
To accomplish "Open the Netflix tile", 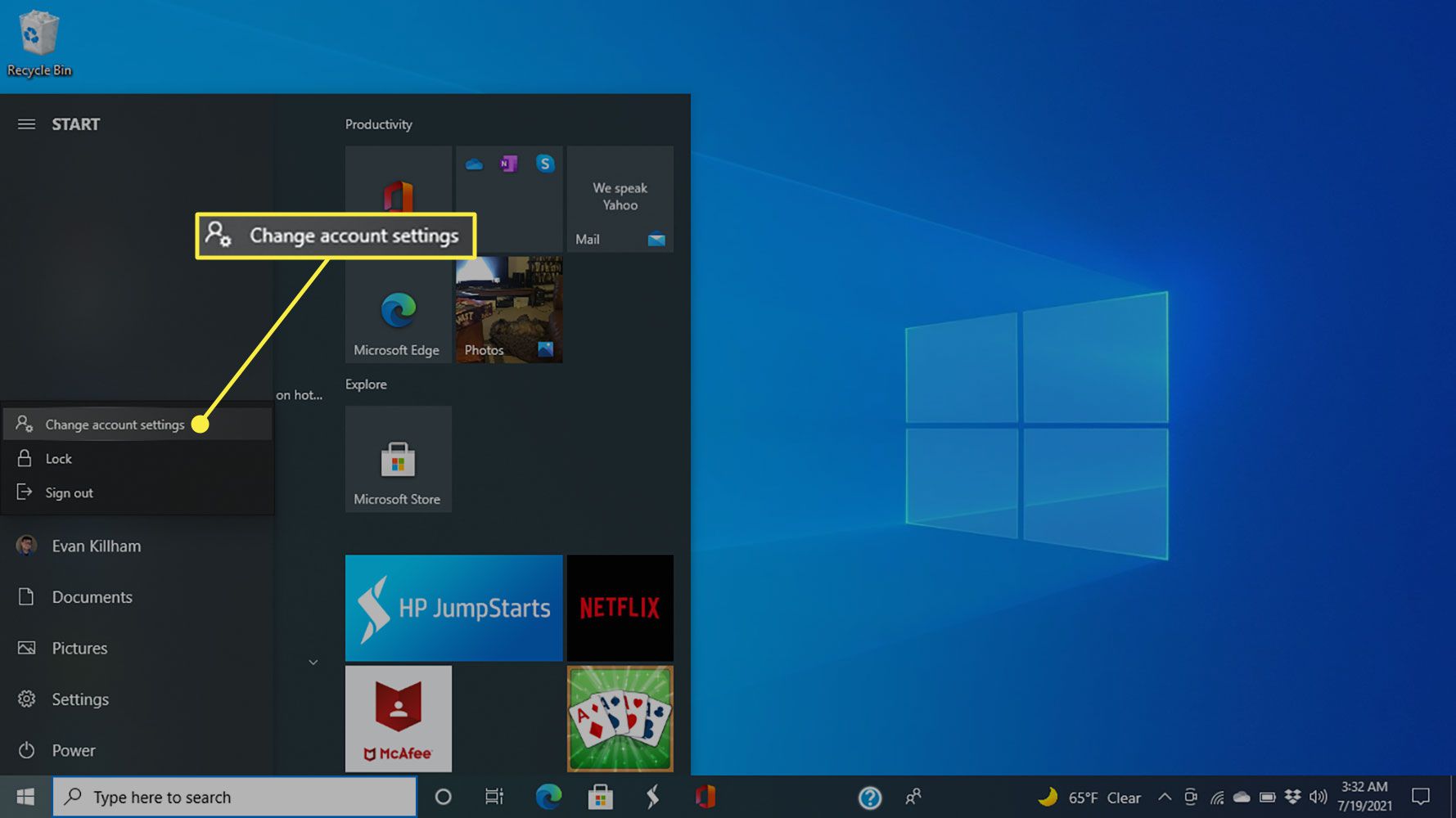I will pyautogui.click(x=620, y=608).
